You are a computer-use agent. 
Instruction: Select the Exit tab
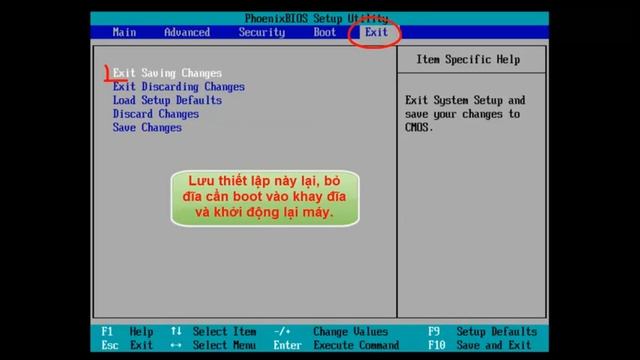pyautogui.click(x=376, y=32)
